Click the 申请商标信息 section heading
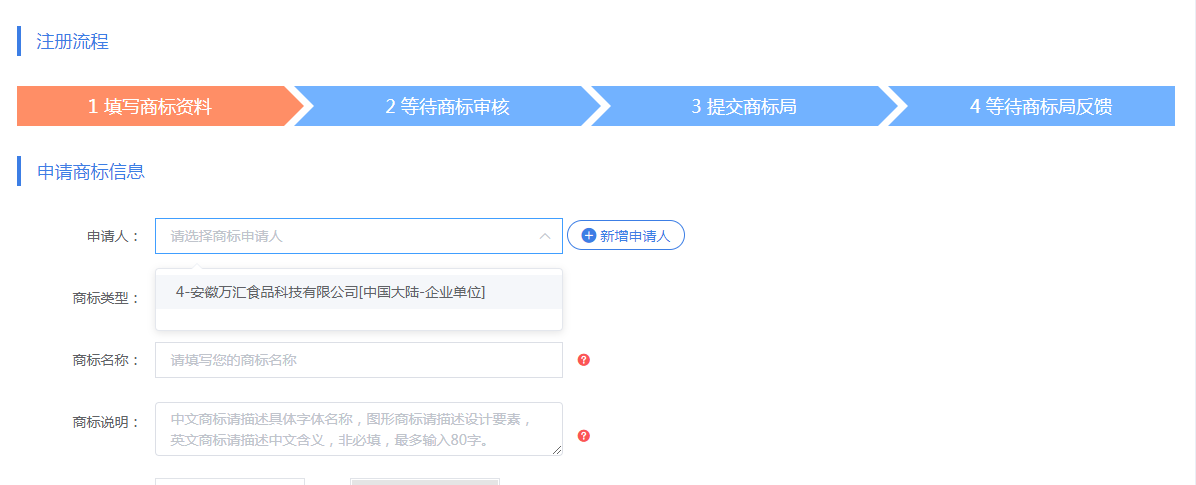The width and height of the screenshot is (1196, 485). pos(90,172)
